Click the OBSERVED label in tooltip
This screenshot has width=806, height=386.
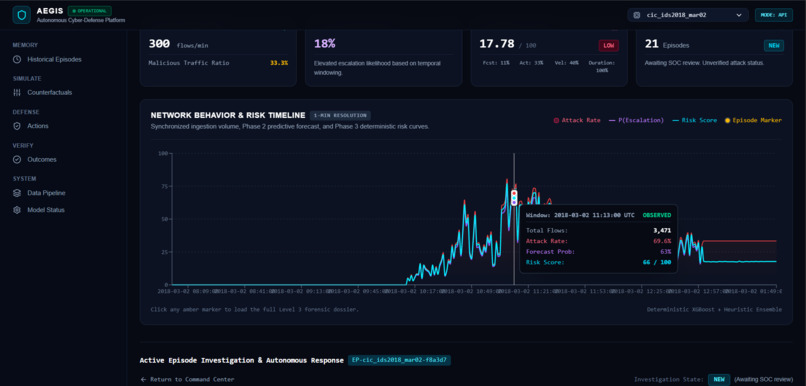pyautogui.click(x=657, y=215)
